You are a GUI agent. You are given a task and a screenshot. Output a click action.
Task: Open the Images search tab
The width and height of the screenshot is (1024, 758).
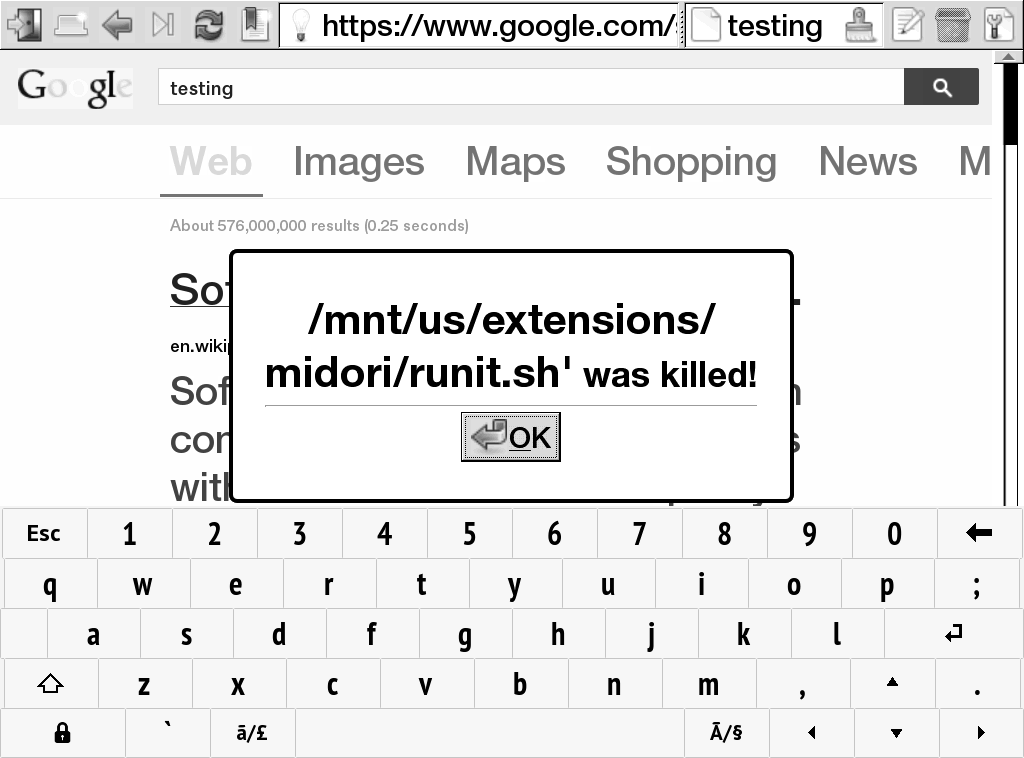[x=358, y=162]
